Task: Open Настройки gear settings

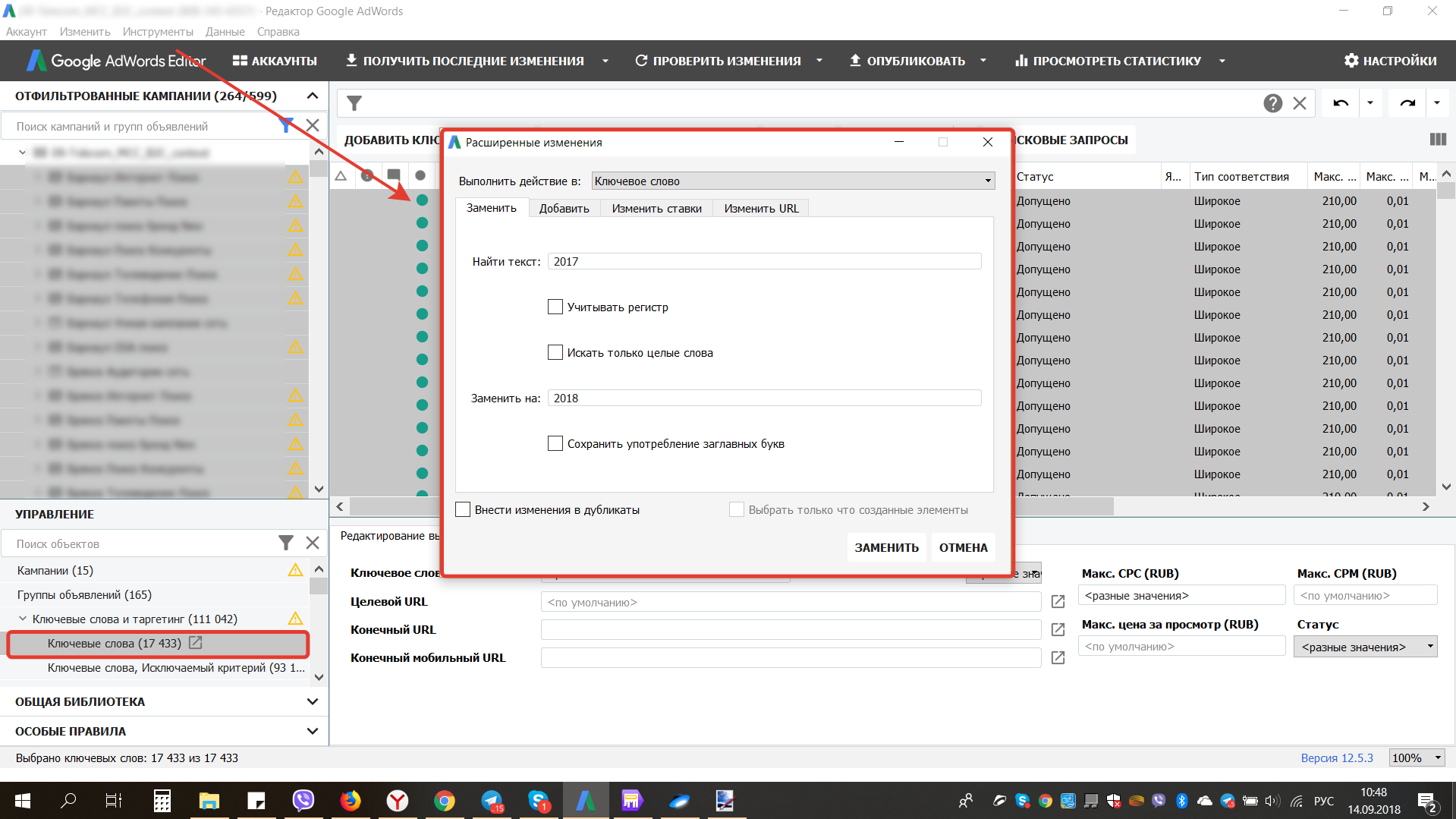Action: tap(1390, 61)
